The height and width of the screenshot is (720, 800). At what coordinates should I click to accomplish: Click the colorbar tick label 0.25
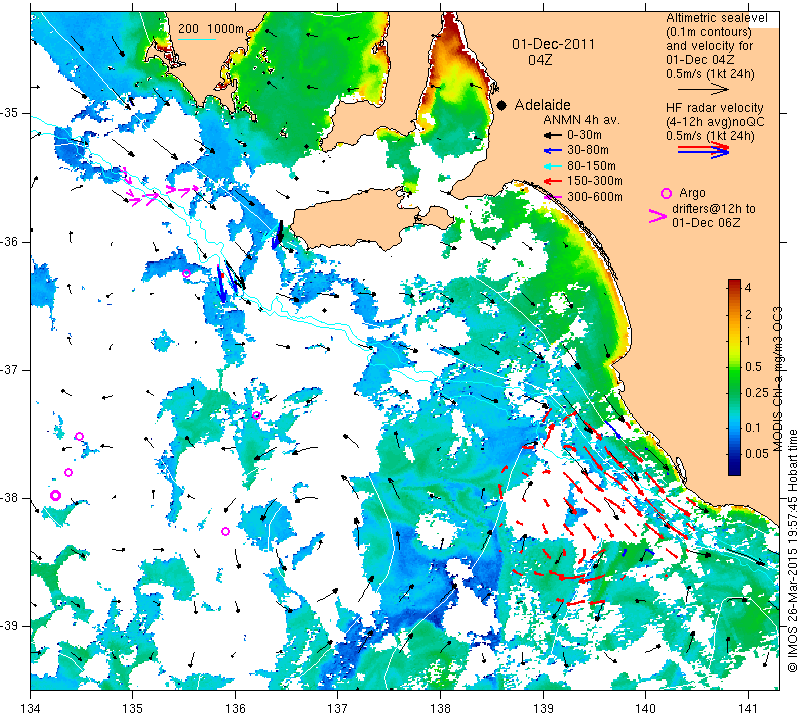coord(756,392)
